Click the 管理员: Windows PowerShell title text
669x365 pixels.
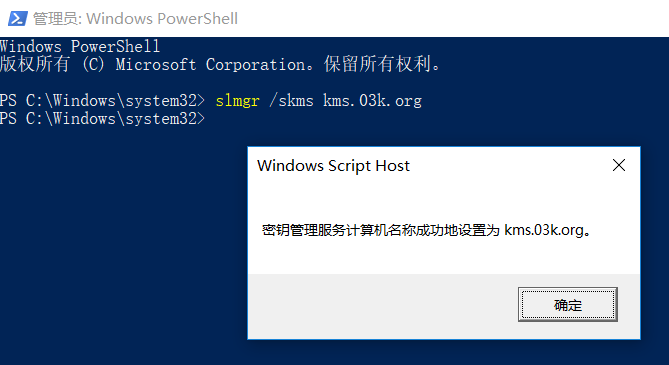coord(135,19)
